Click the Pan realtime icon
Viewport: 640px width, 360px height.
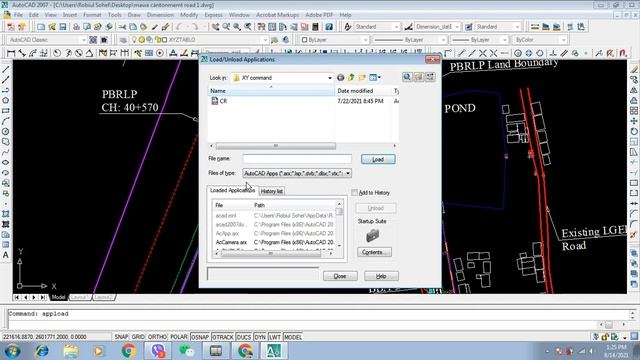point(215,27)
